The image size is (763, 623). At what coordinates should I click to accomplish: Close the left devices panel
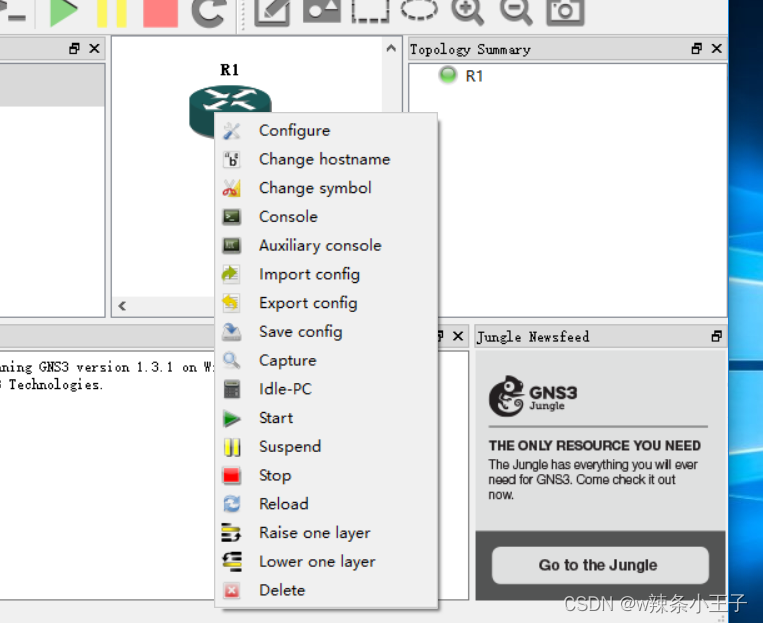[x=94, y=49]
